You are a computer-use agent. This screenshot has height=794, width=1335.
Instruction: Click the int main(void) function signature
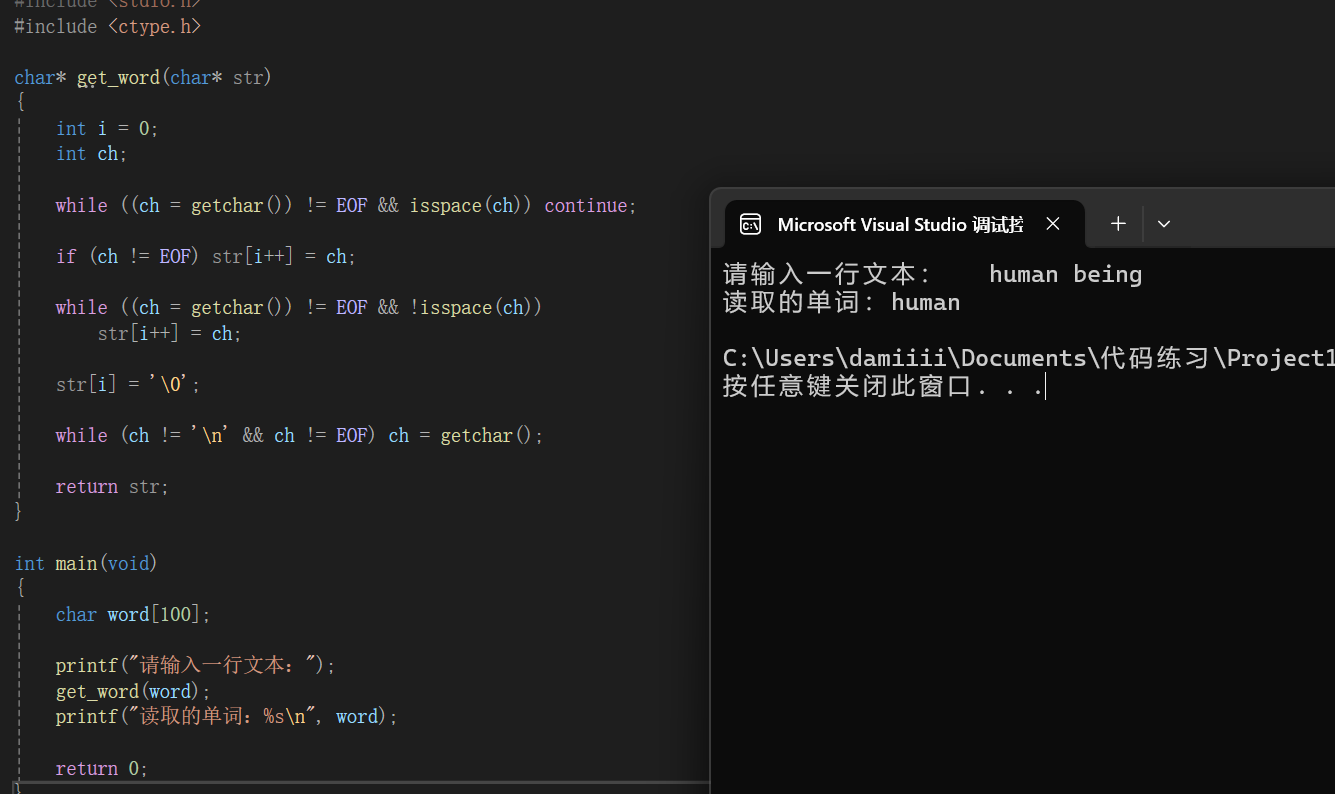85,563
